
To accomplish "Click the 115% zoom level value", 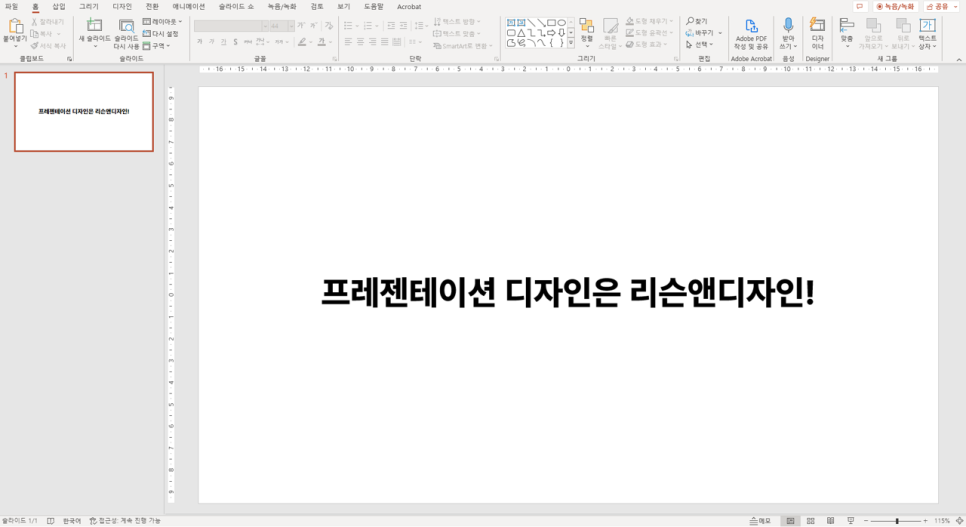I will pyautogui.click(x=941, y=521).
